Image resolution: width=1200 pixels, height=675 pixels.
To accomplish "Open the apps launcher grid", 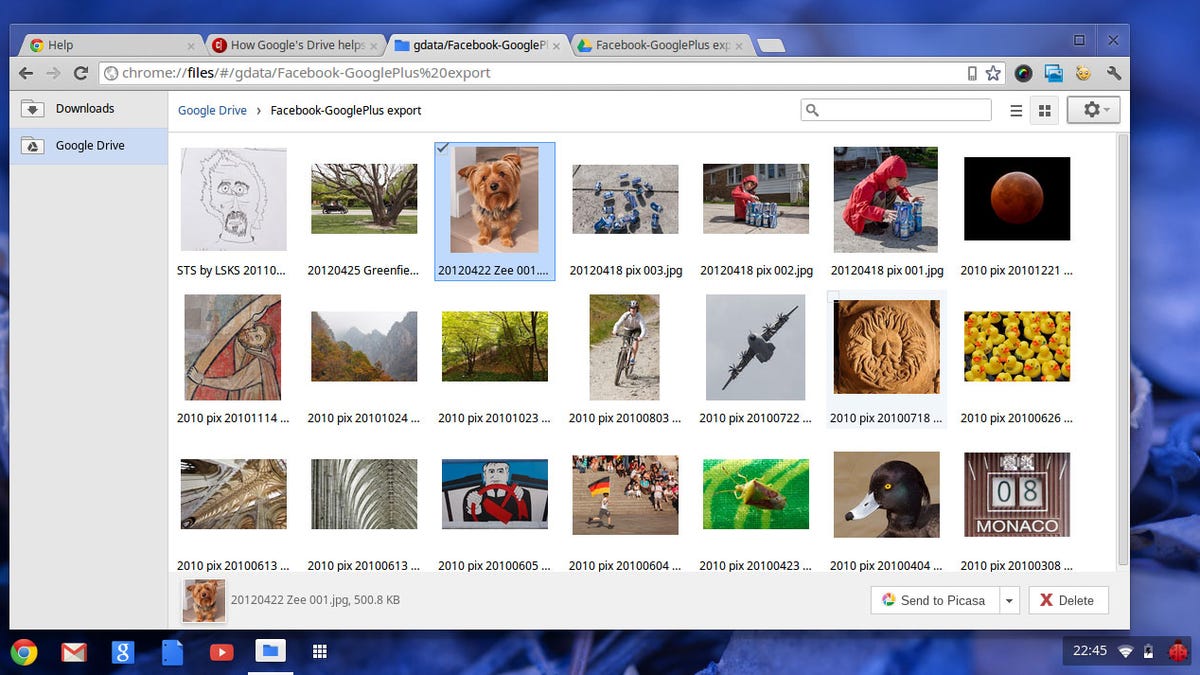I will [320, 651].
